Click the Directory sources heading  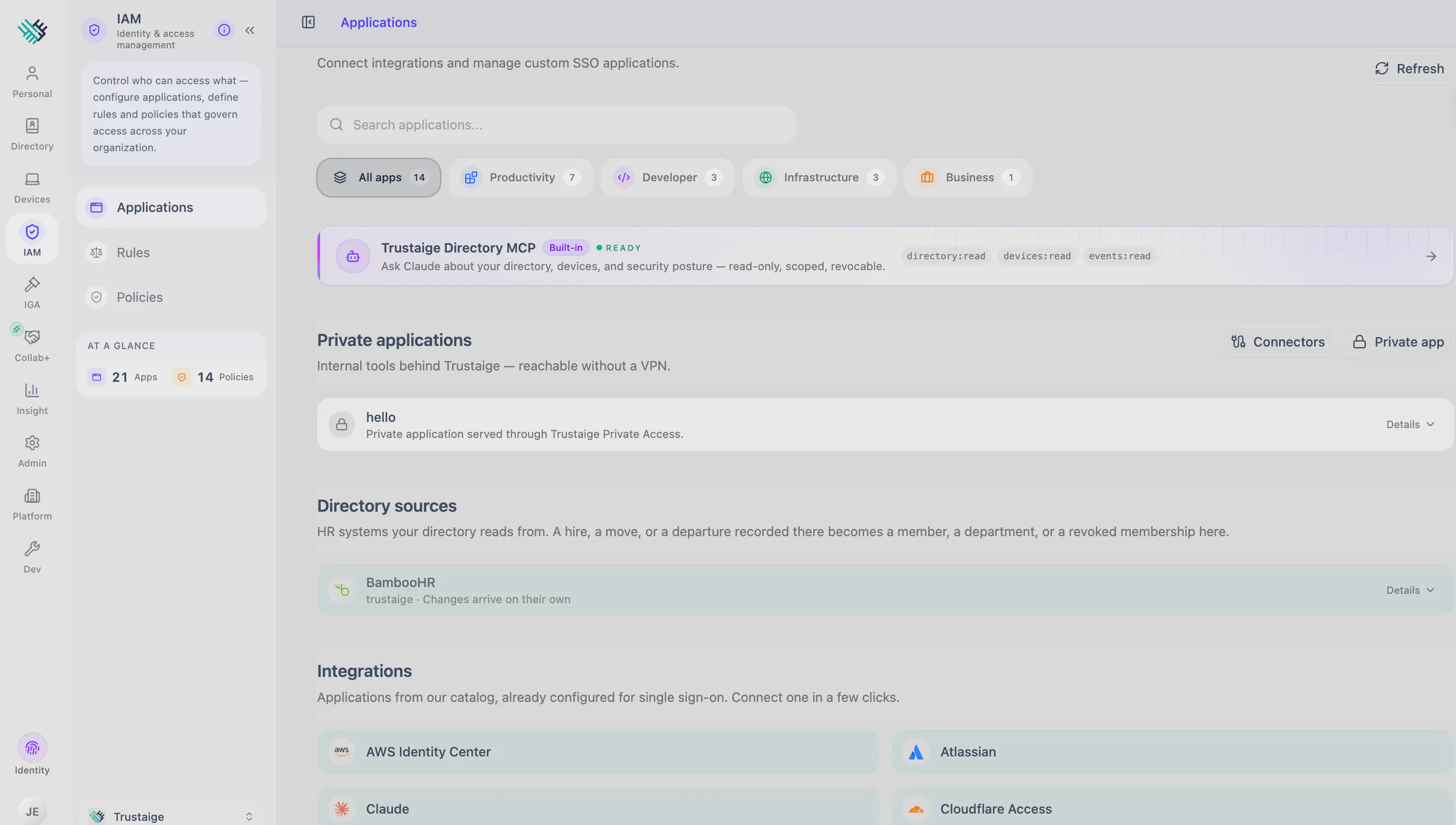(387, 506)
